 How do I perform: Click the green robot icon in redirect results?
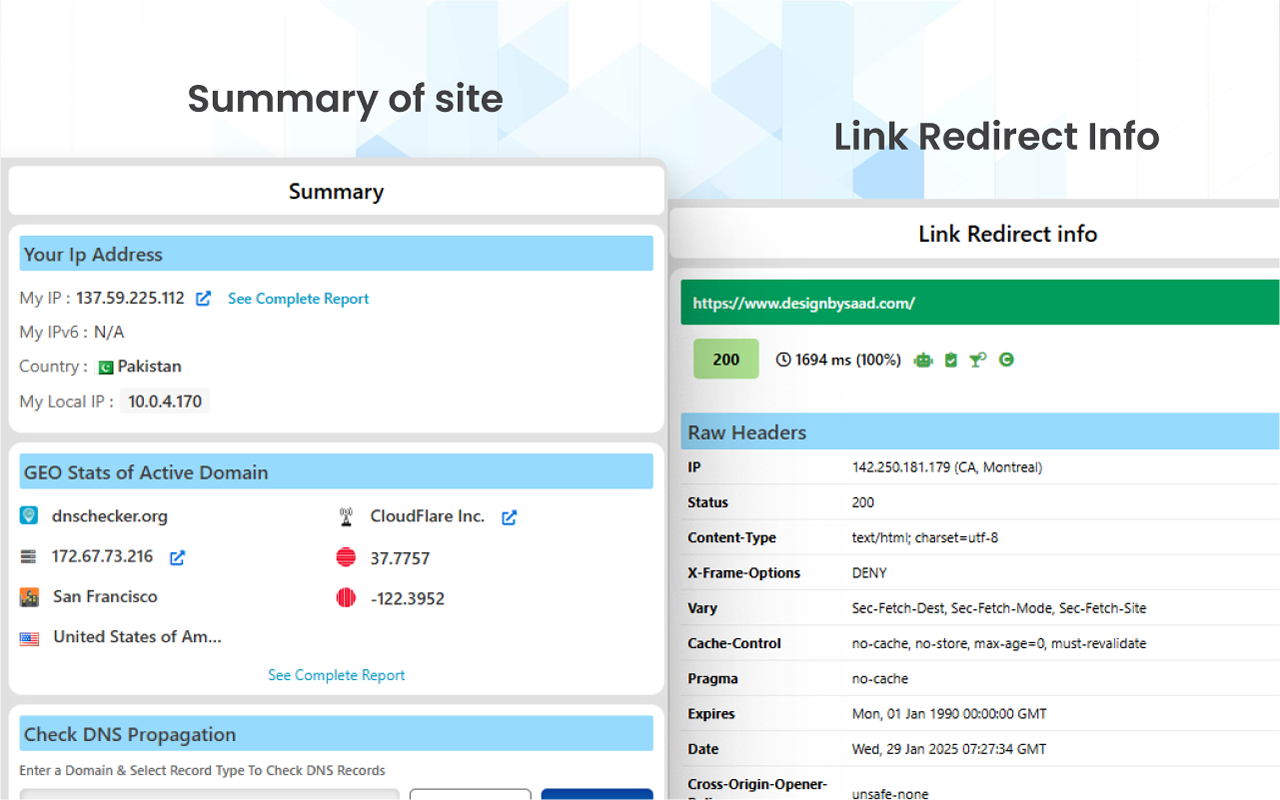(923, 359)
